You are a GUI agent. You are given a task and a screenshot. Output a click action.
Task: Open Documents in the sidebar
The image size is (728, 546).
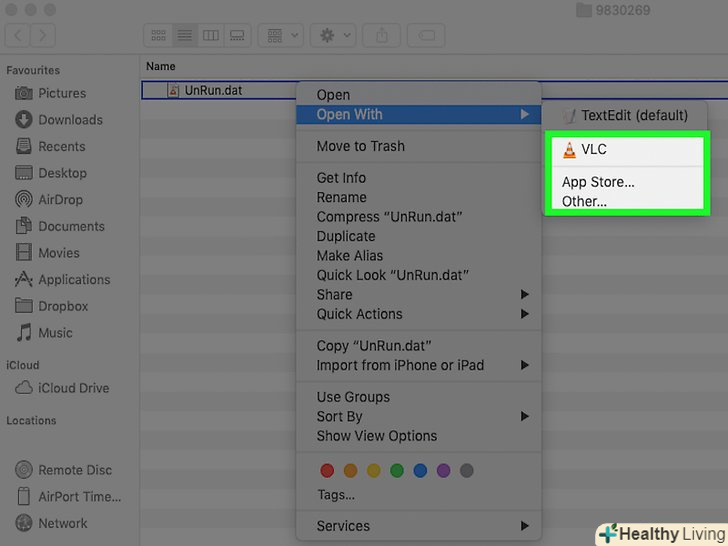coord(60,226)
